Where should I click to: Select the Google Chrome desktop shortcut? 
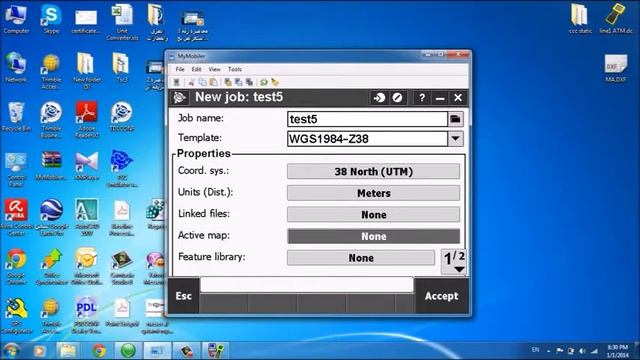(x=16, y=266)
